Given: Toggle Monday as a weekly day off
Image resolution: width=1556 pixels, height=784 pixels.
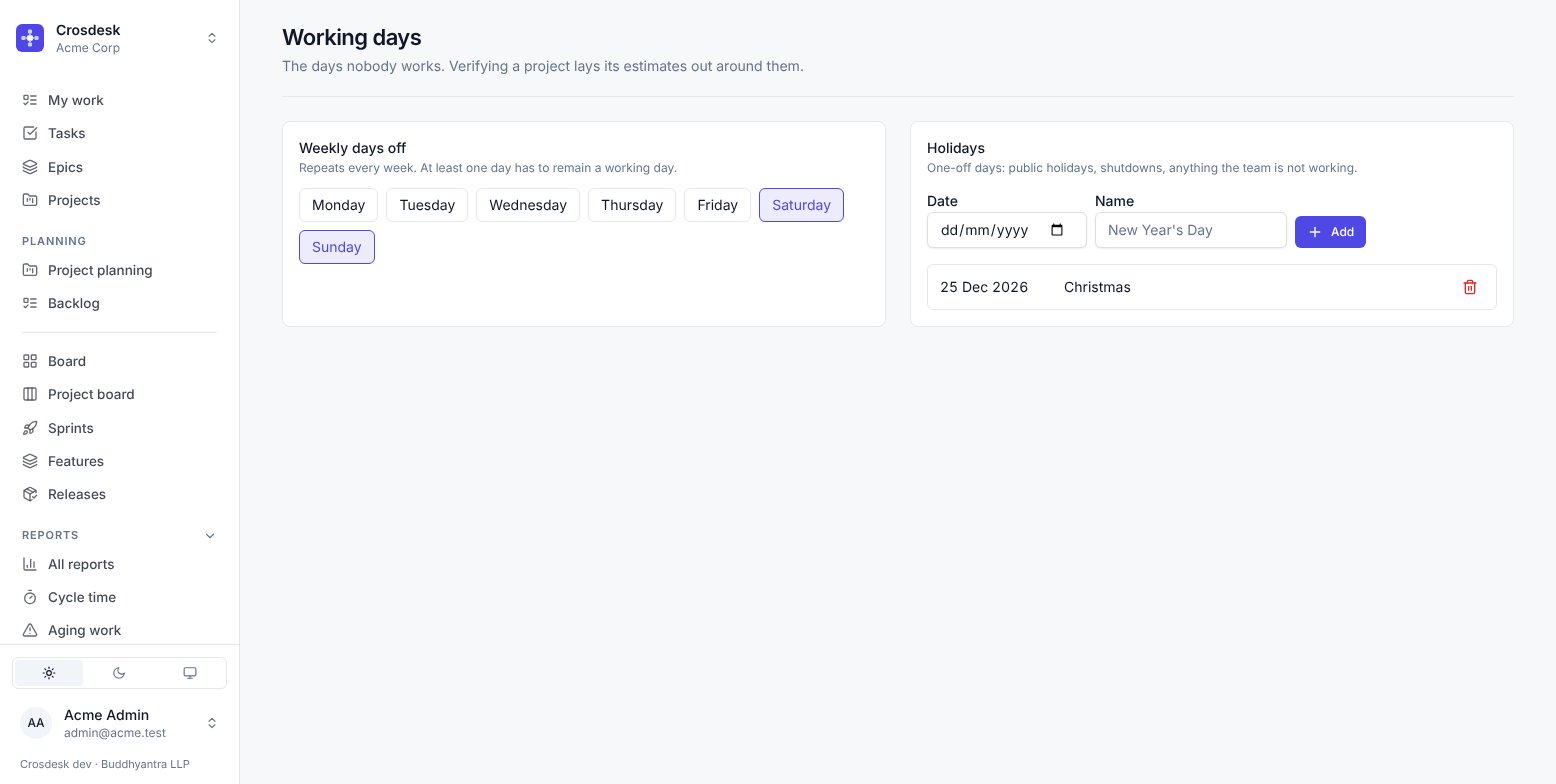Looking at the screenshot, I should click(x=338, y=205).
